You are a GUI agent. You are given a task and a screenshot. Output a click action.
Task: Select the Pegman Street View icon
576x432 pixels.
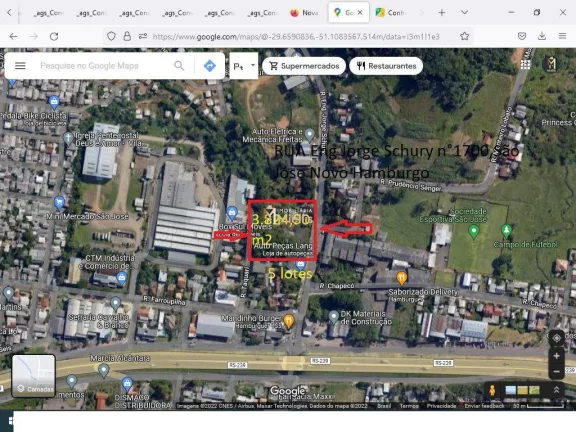coord(492,390)
